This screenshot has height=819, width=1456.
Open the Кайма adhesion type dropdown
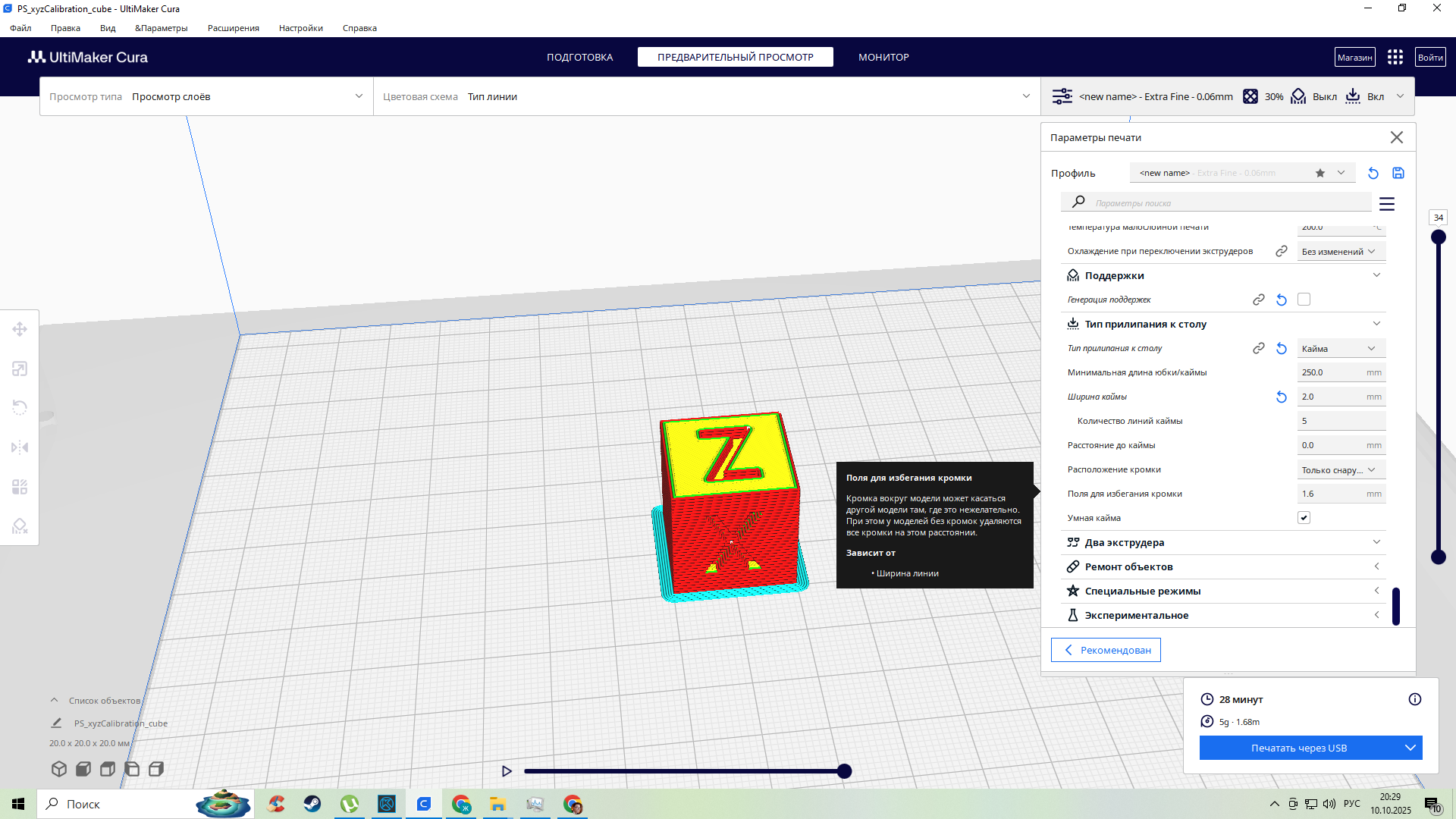[1339, 349]
